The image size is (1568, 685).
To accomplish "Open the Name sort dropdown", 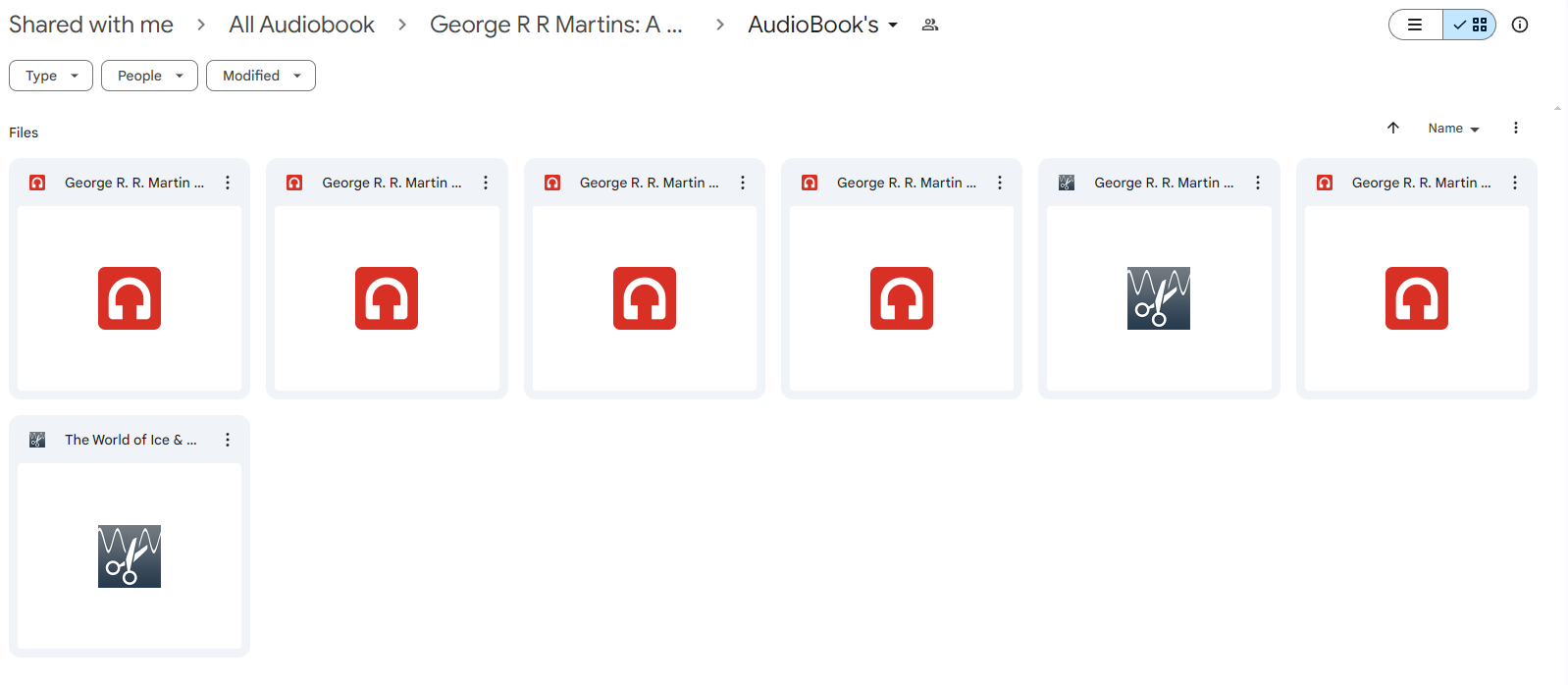I will (x=1453, y=129).
